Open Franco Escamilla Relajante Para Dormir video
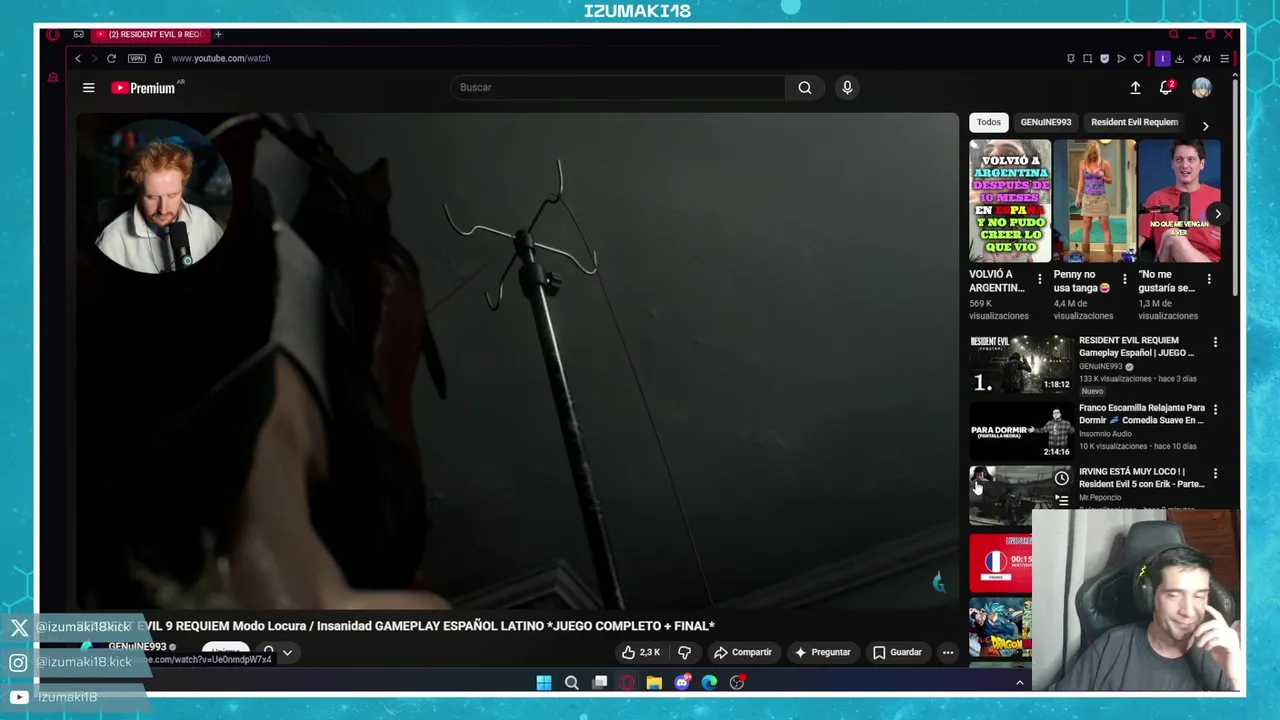Screen dimensions: 1280x720 [1021, 431]
